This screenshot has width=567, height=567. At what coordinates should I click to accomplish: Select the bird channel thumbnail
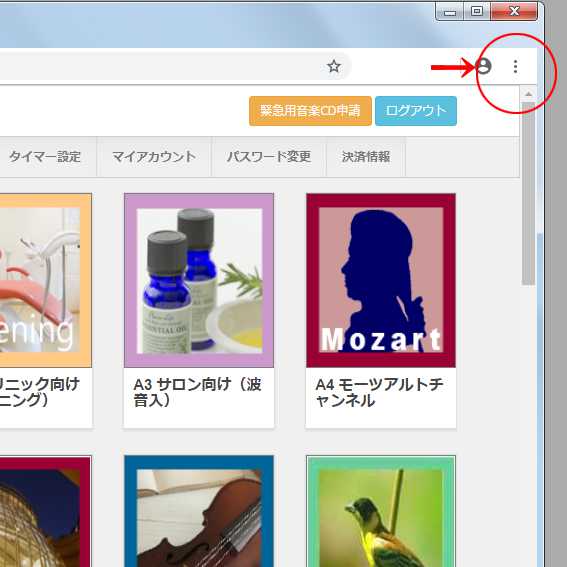click(381, 511)
